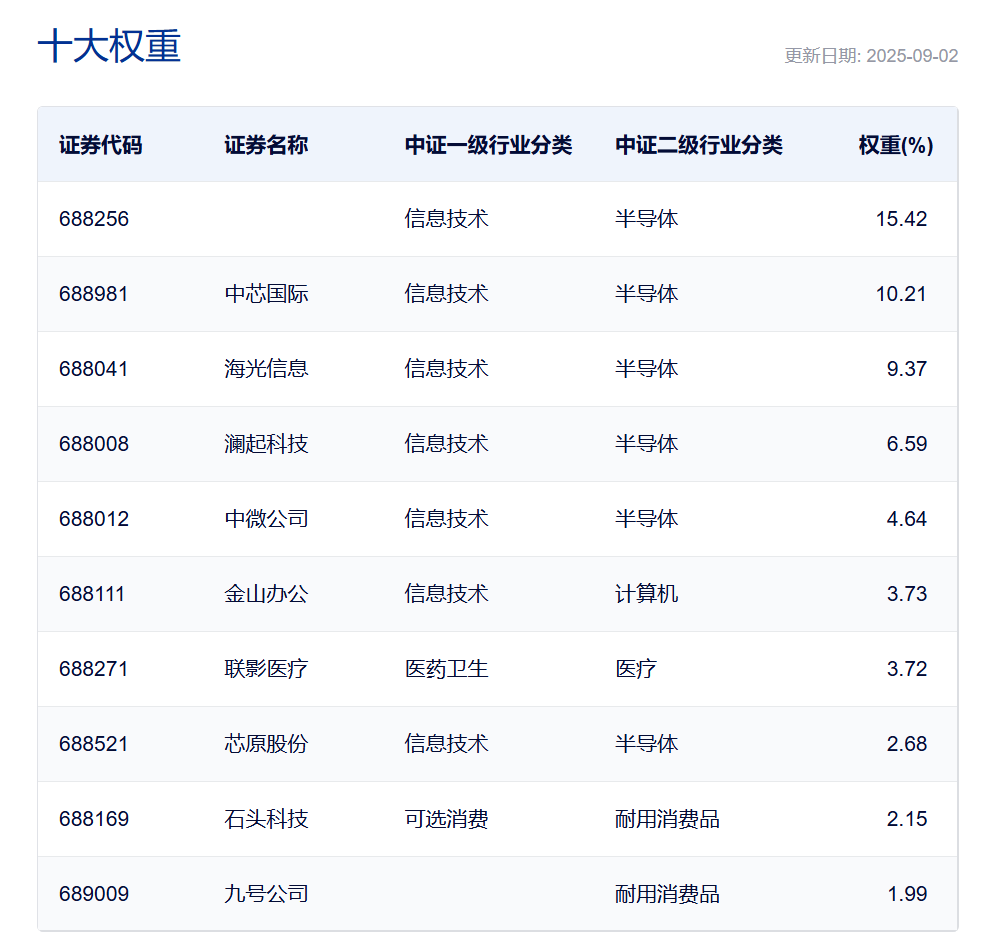
Task: Click 信息技术 in the 688256 row
Action: (446, 219)
